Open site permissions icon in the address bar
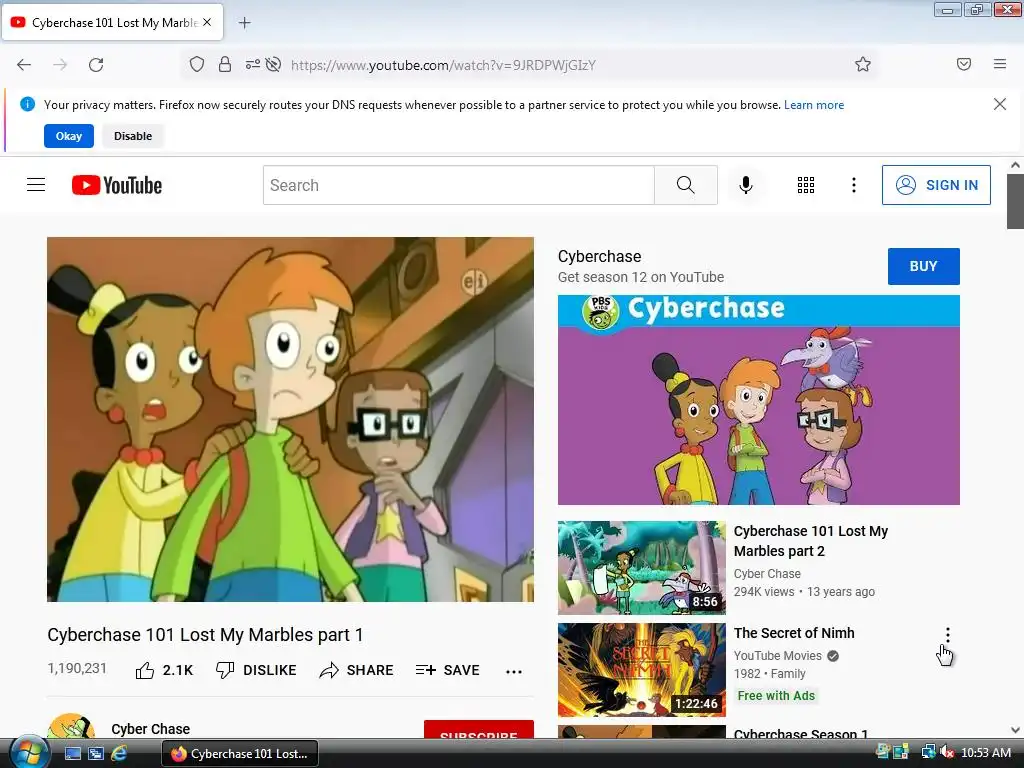The height and width of the screenshot is (768, 1024). pos(252,64)
